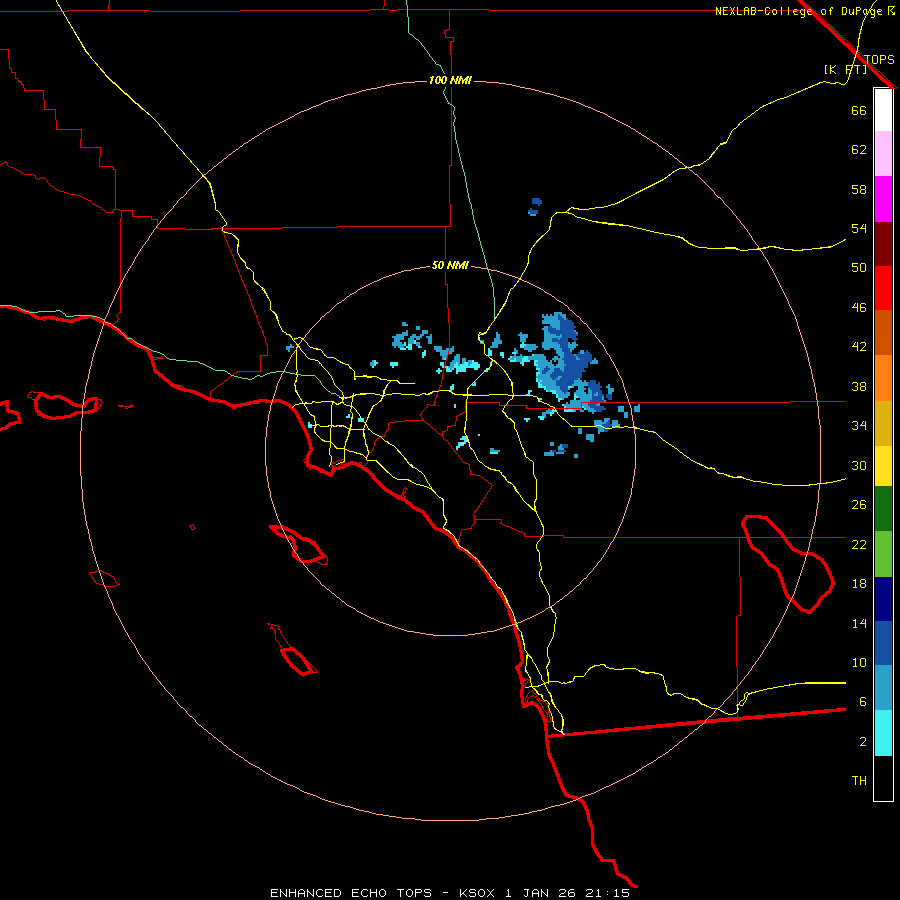Click the '[K FT]' units label
This screenshot has width=900, height=900.
click(x=845, y=70)
